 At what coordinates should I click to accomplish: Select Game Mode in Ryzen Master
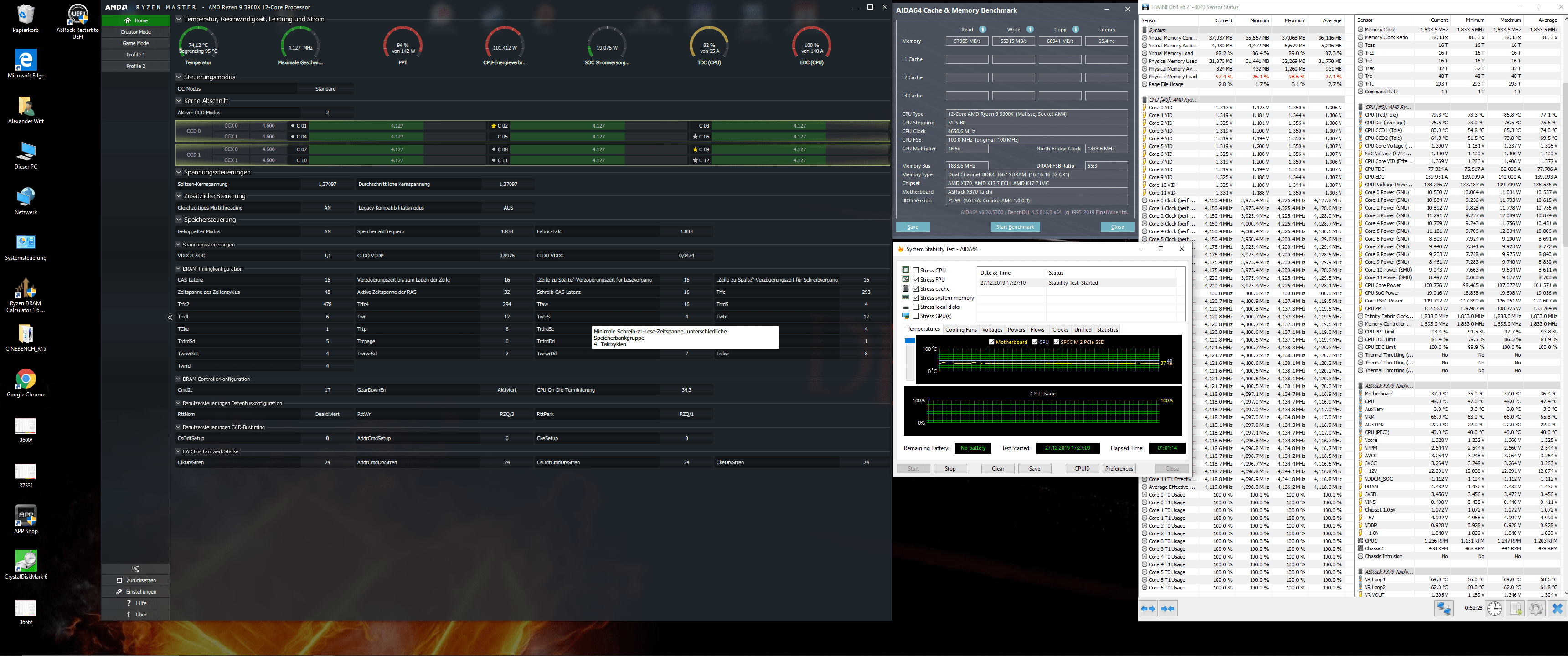click(136, 43)
